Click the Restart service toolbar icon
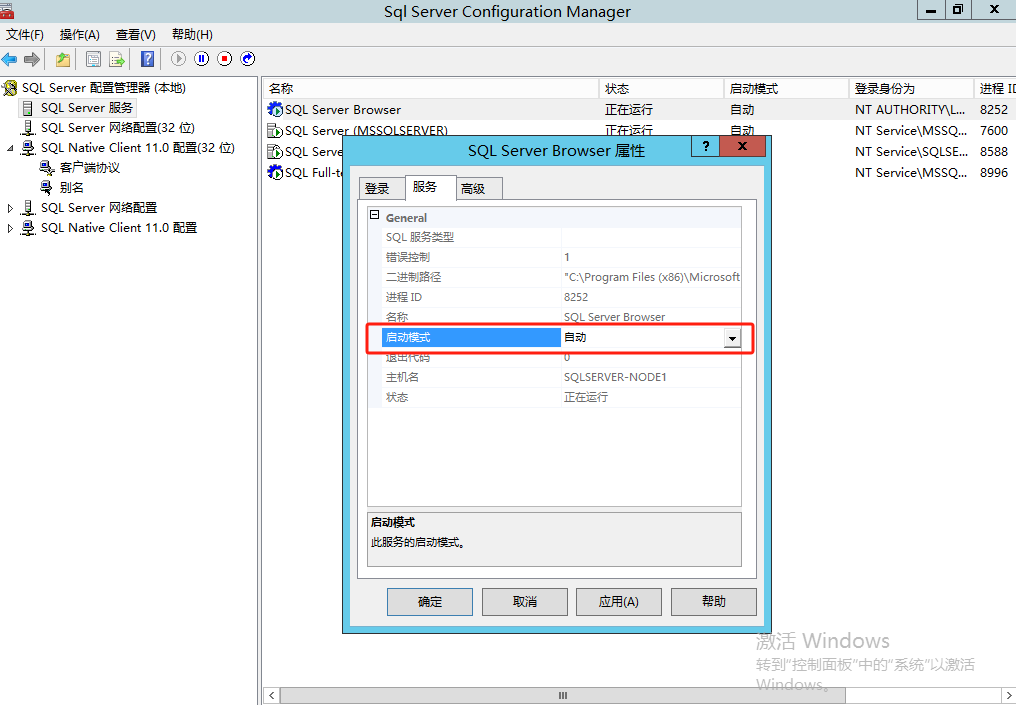Screen dimensions: 1016x705 point(248,59)
